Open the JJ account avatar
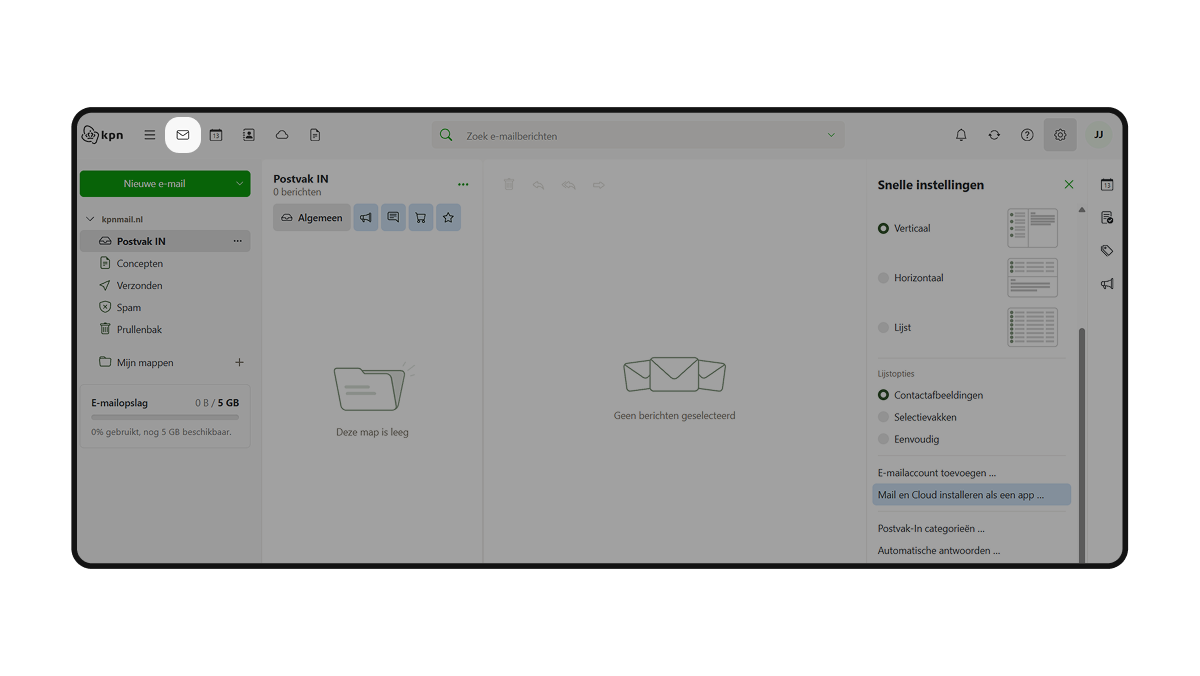Screen dimensions: 1200x676 tap(1099, 135)
